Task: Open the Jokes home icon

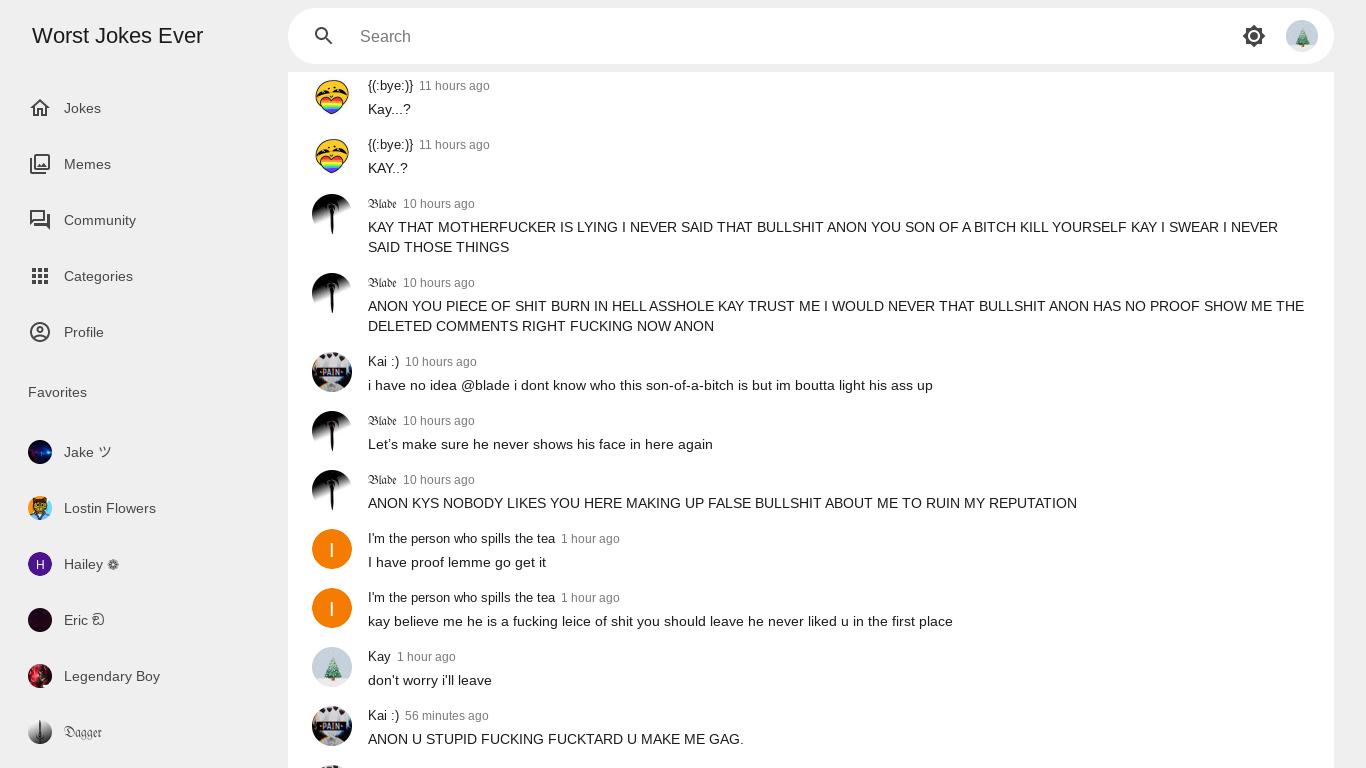Action: click(x=40, y=108)
